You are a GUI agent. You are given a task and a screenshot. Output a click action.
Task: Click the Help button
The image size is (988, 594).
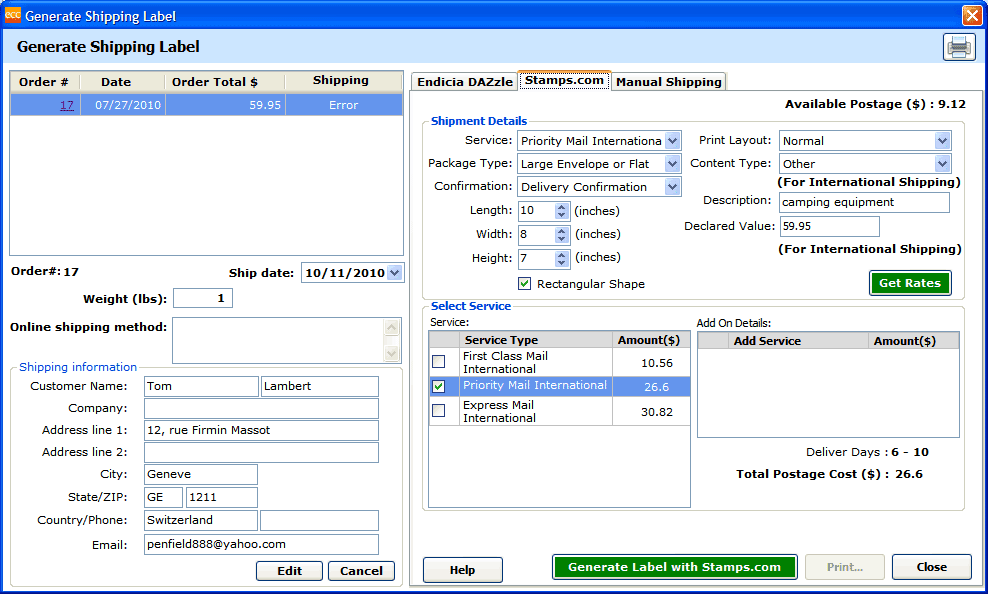point(462,569)
